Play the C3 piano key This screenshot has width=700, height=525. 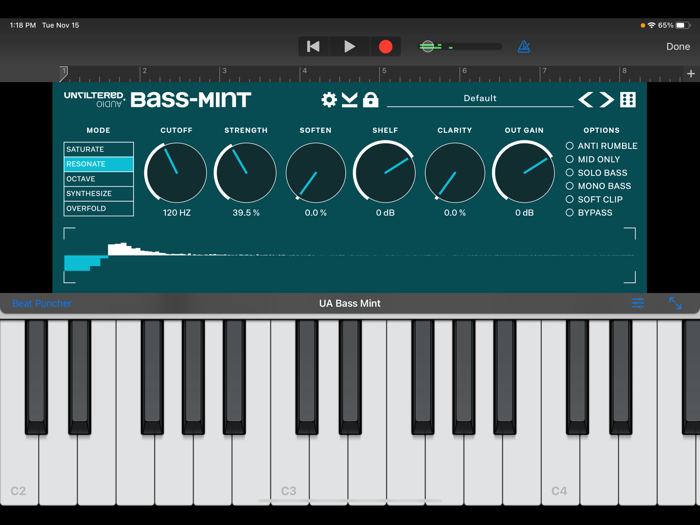pos(289,469)
